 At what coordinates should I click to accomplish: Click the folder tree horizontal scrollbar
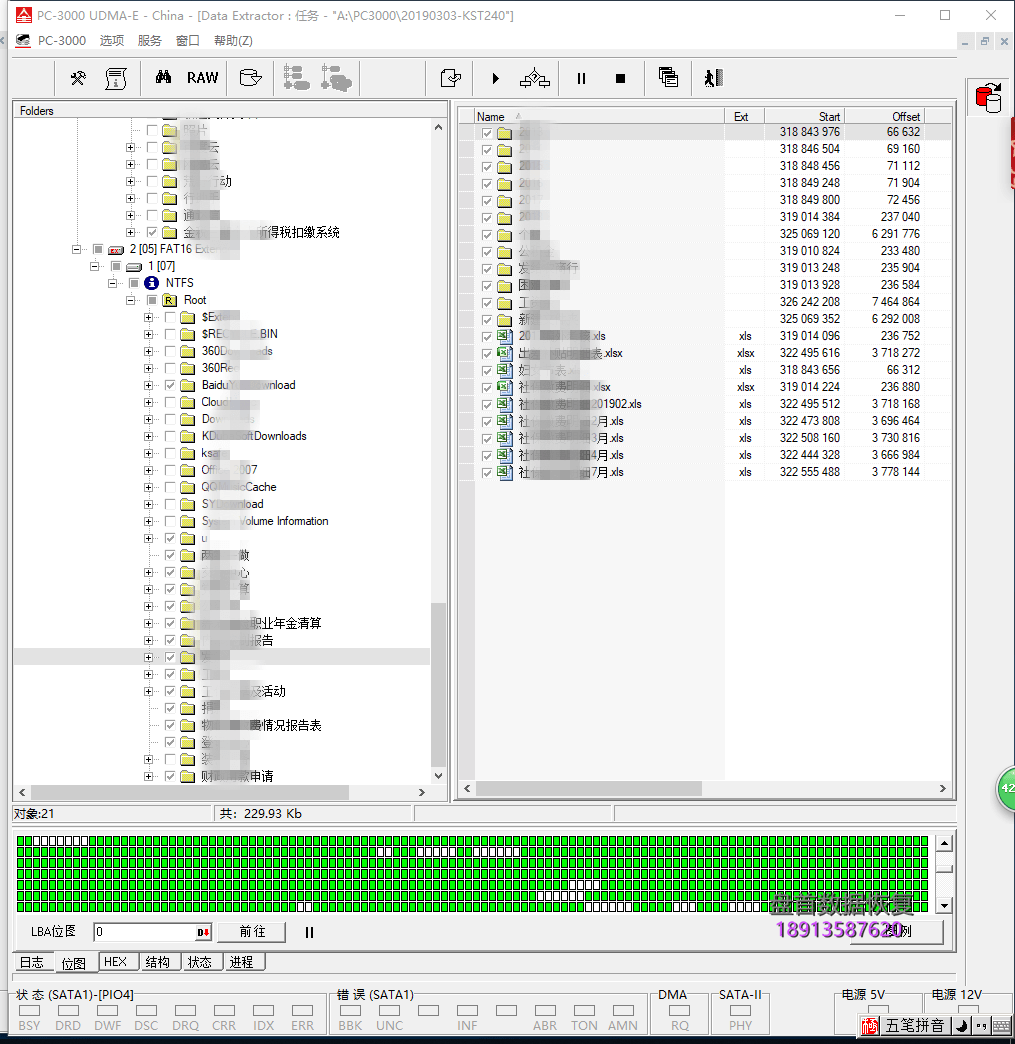click(190, 792)
